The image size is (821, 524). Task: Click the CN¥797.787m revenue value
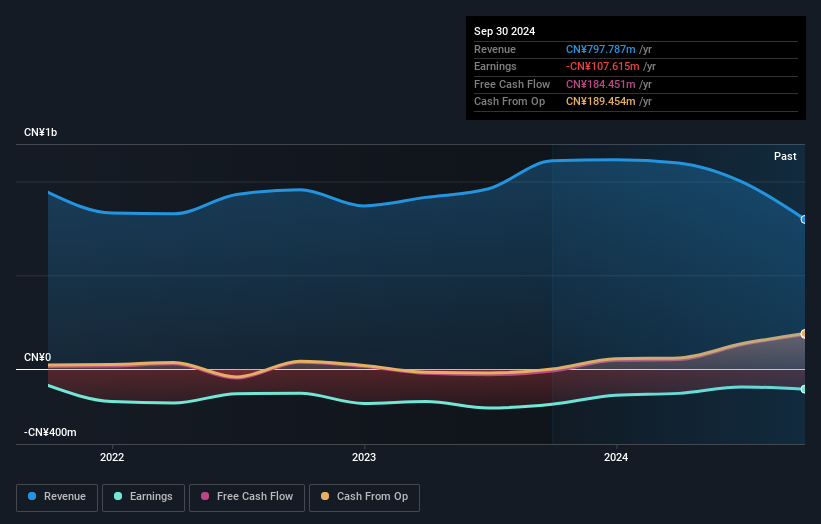coord(601,49)
